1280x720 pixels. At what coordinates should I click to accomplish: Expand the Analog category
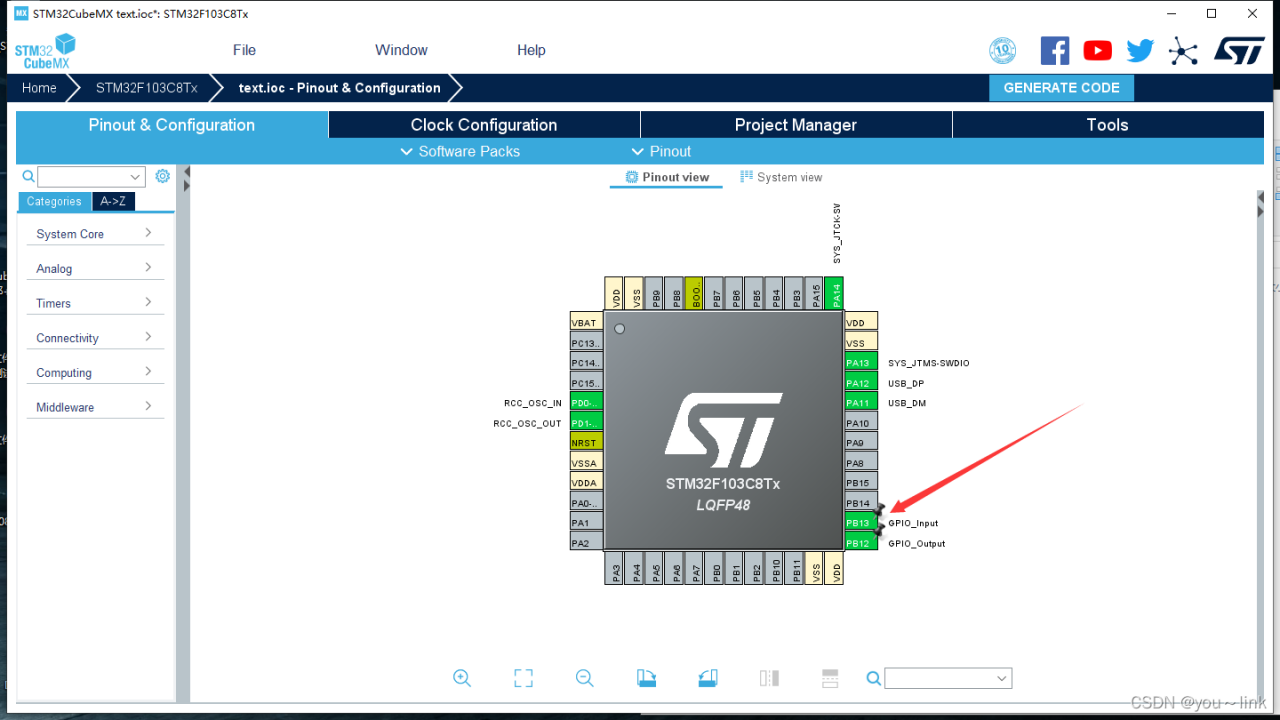tap(95, 268)
